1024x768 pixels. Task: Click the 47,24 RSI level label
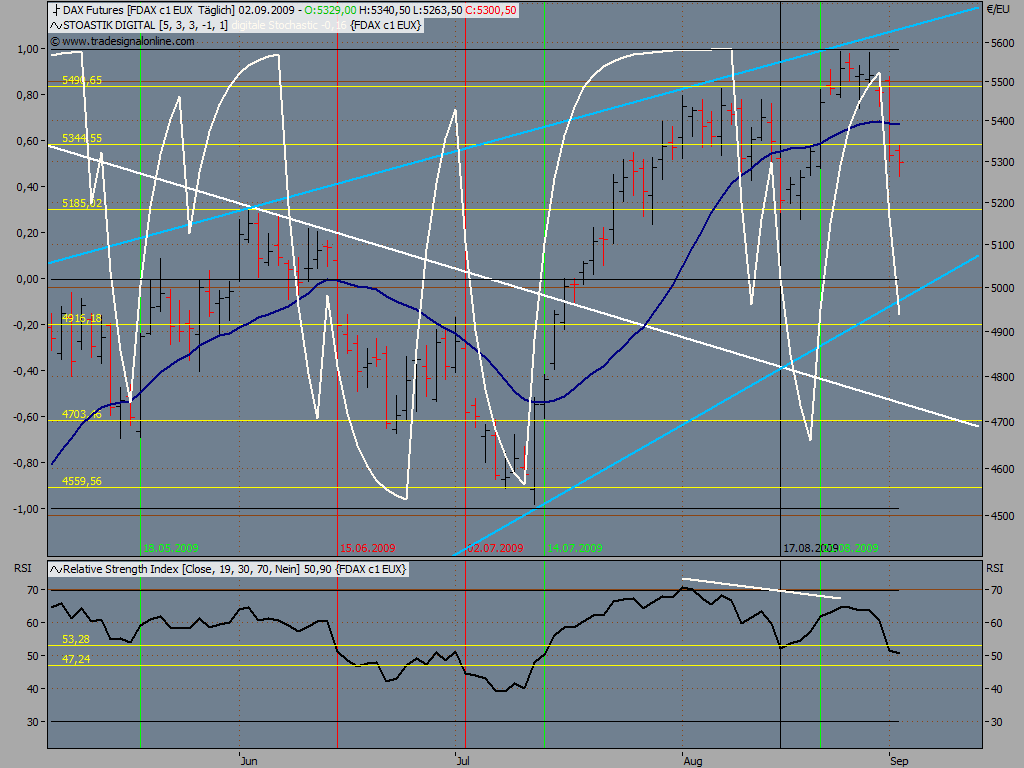(76, 660)
